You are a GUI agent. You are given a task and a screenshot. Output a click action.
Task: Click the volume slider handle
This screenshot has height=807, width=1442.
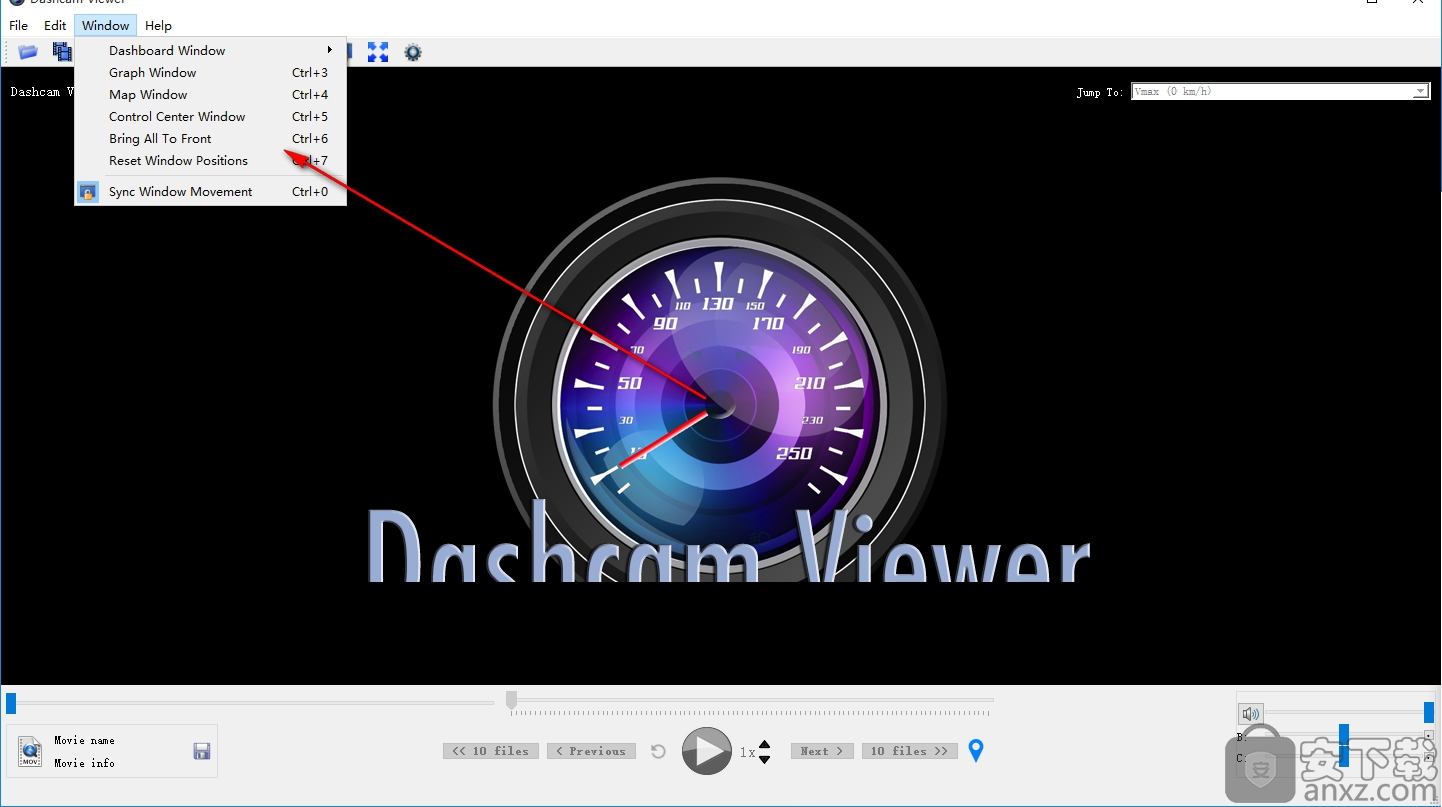(x=1429, y=712)
